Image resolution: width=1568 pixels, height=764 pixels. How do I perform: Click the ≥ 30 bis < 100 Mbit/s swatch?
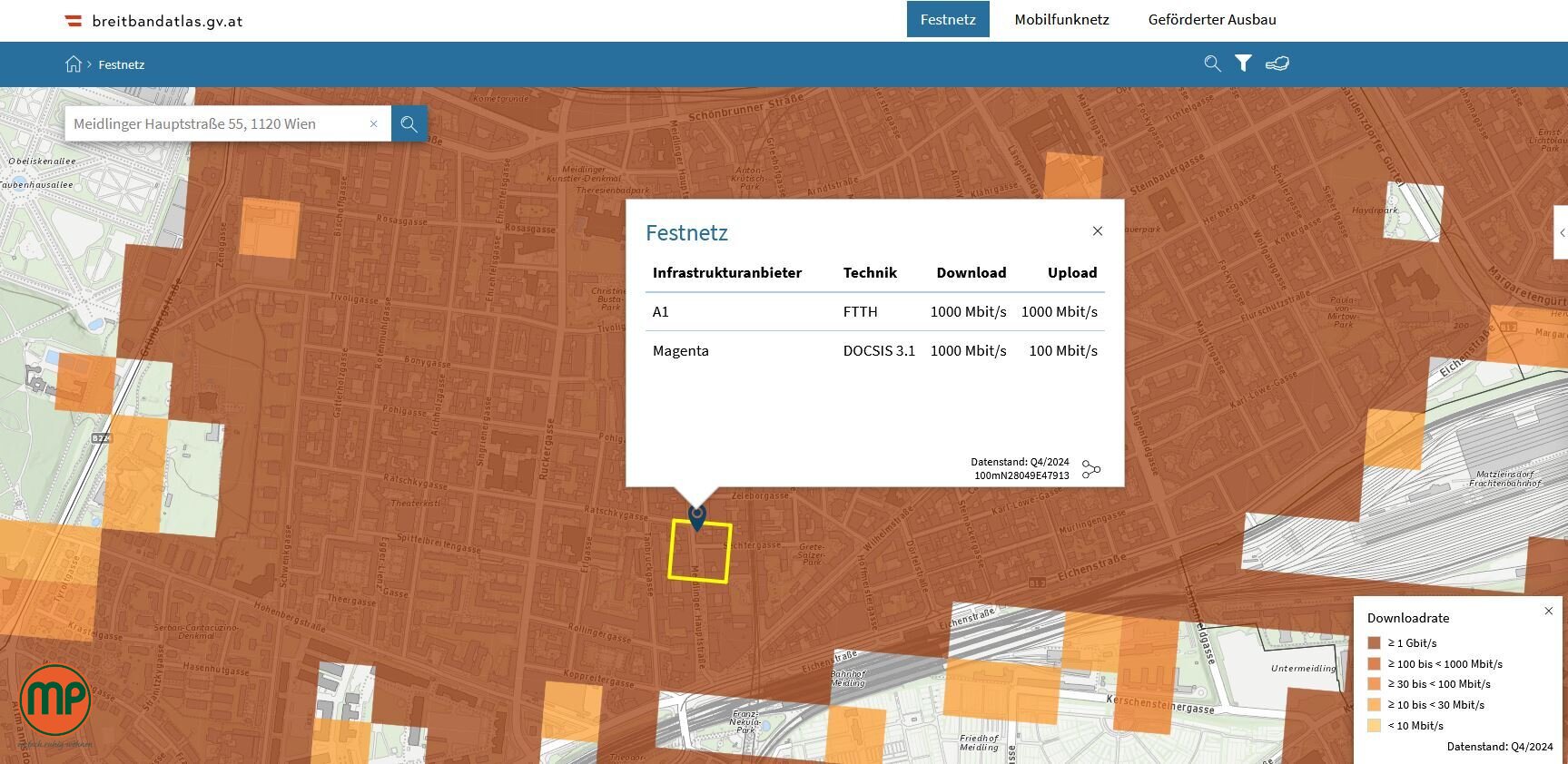pos(1374,684)
